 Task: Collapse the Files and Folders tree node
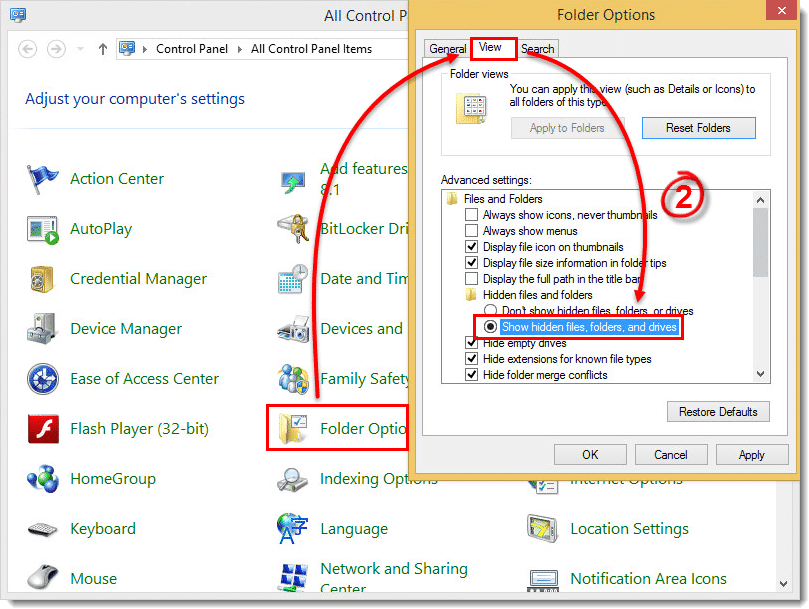(x=452, y=199)
